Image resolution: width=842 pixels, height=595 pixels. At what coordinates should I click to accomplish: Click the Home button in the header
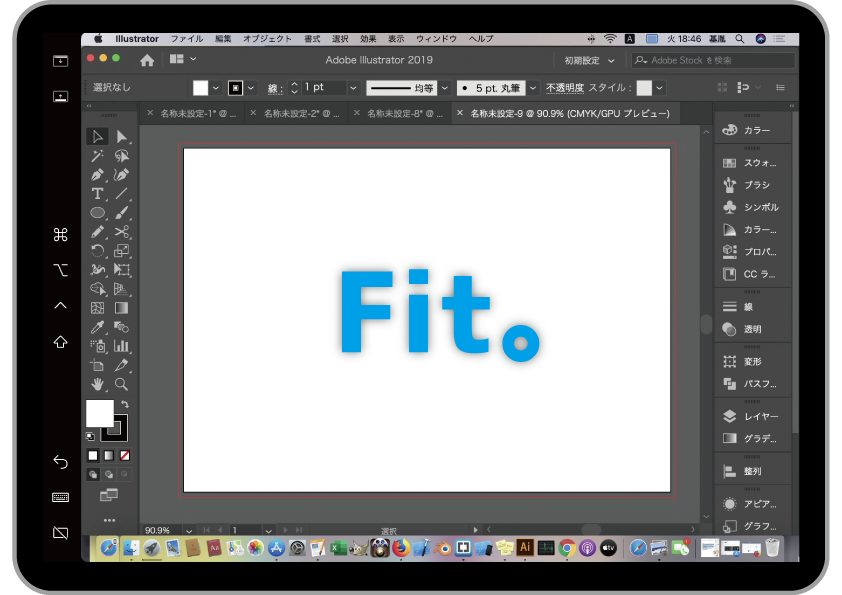coord(147,61)
